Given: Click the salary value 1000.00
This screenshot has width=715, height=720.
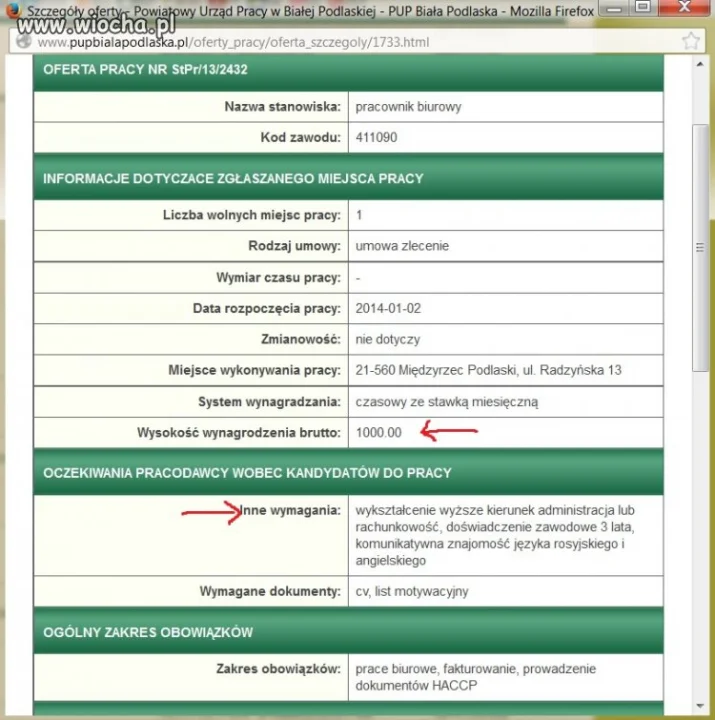Looking at the screenshot, I should coord(378,433).
